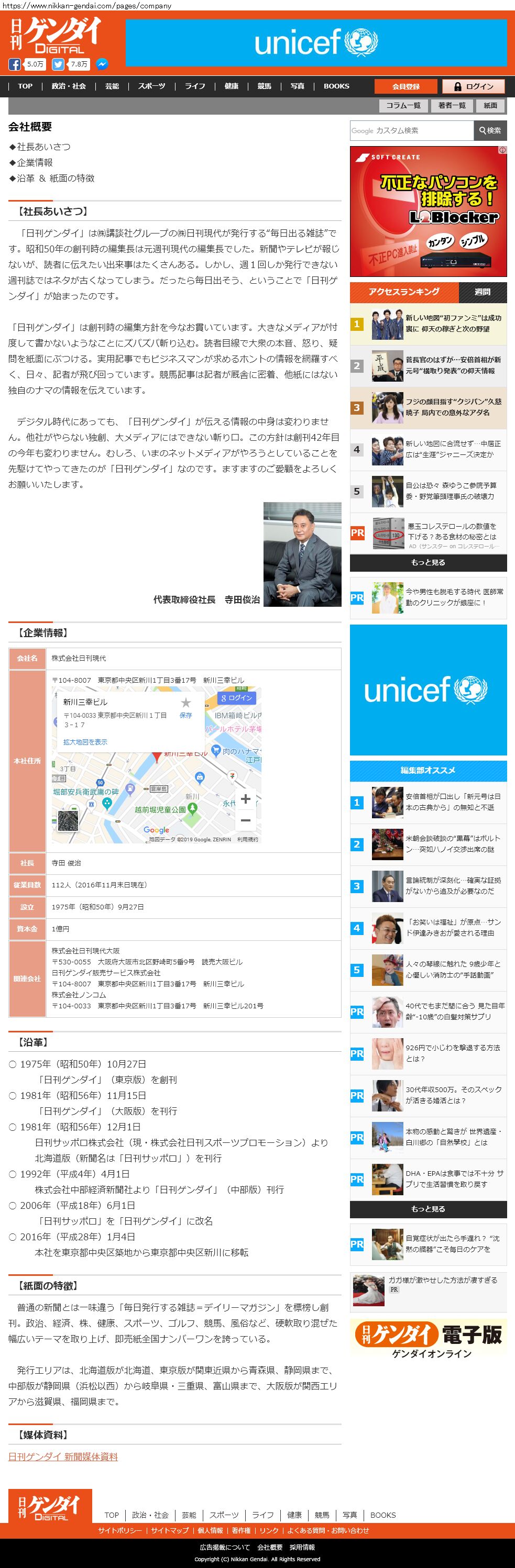515x1568 pixels.
Task: Focus the Google カスタム検索 input field
Action: point(412,130)
